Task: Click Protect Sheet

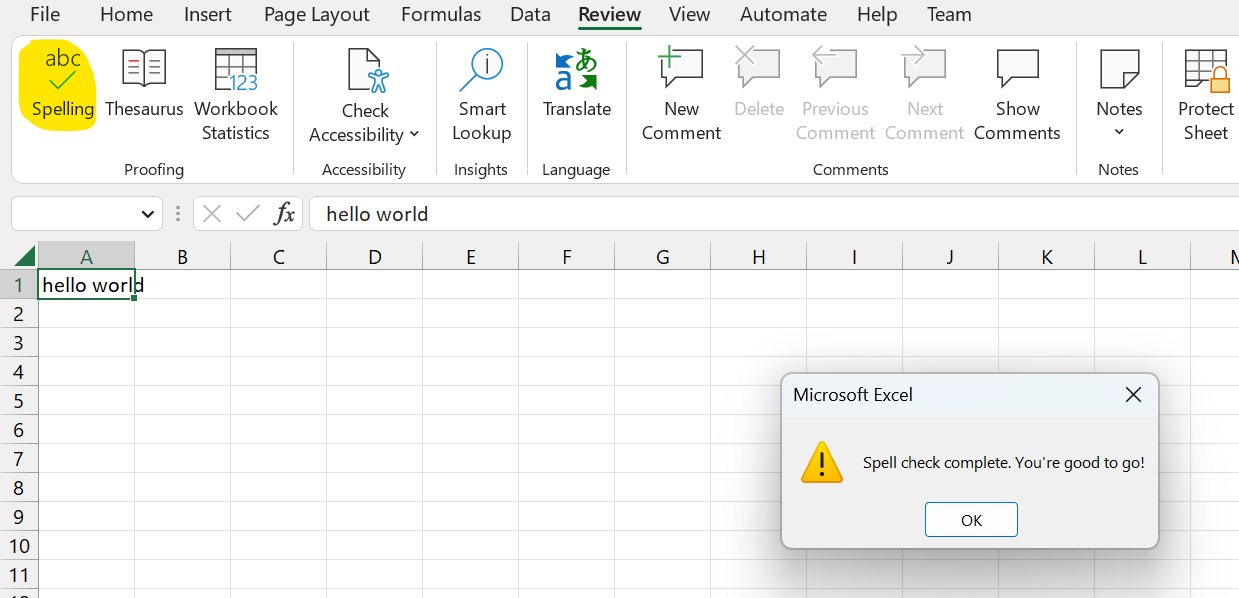Action: pos(1205,96)
